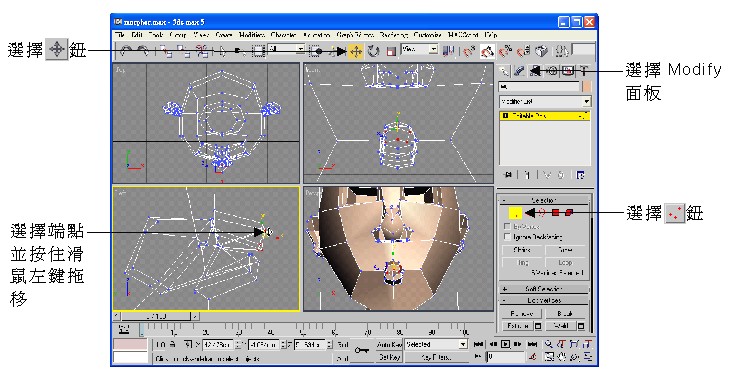This screenshot has height=385, width=734.
Task: Open the Help menu
Action: 491,35
